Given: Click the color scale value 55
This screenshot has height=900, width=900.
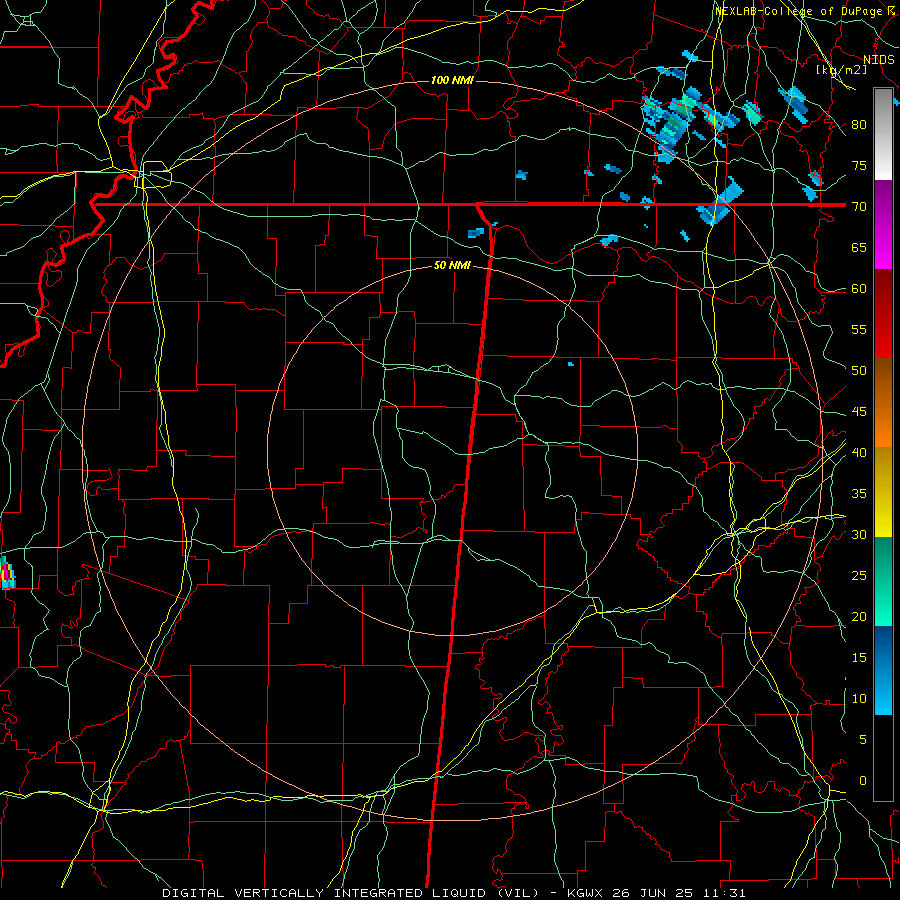Looking at the screenshot, I should (x=859, y=329).
